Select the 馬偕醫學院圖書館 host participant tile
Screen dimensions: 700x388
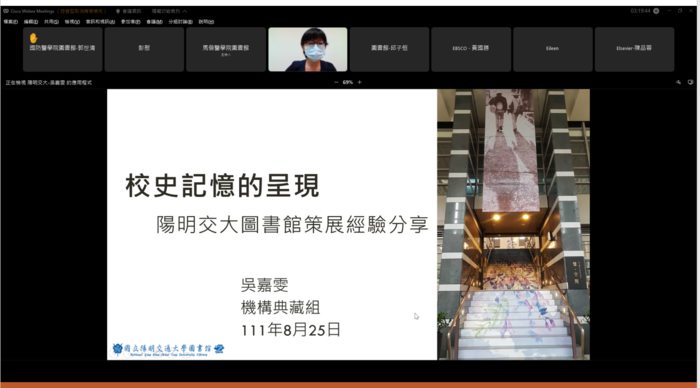(226, 49)
